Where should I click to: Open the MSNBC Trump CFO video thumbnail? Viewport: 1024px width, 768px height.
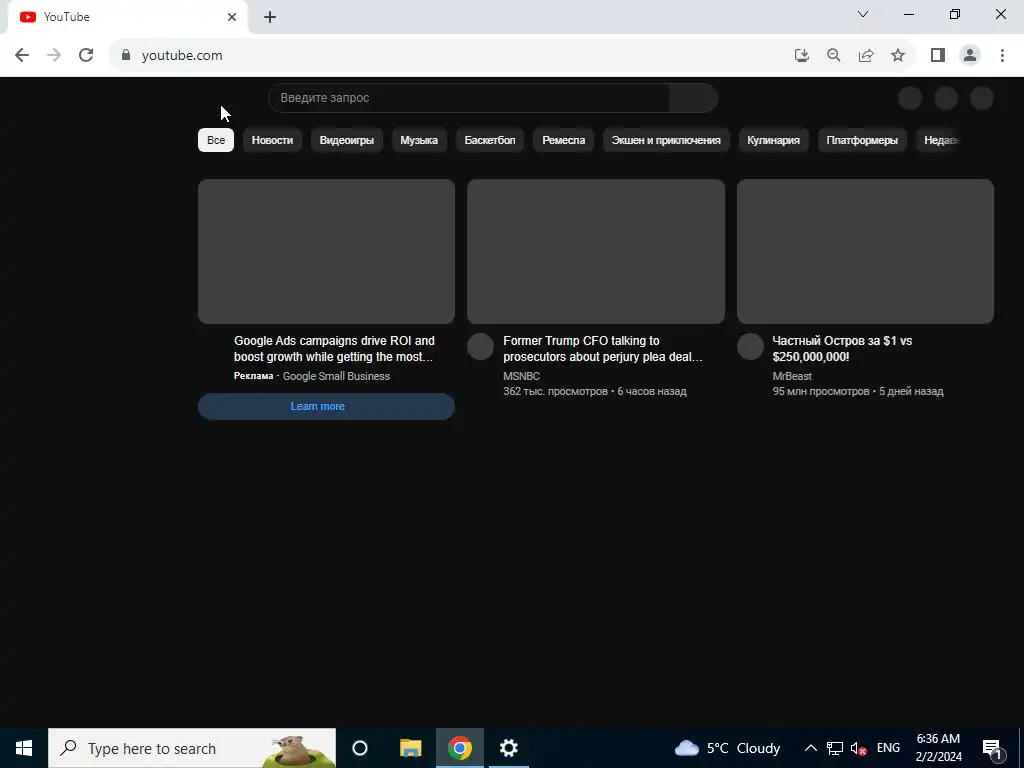click(596, 251)
